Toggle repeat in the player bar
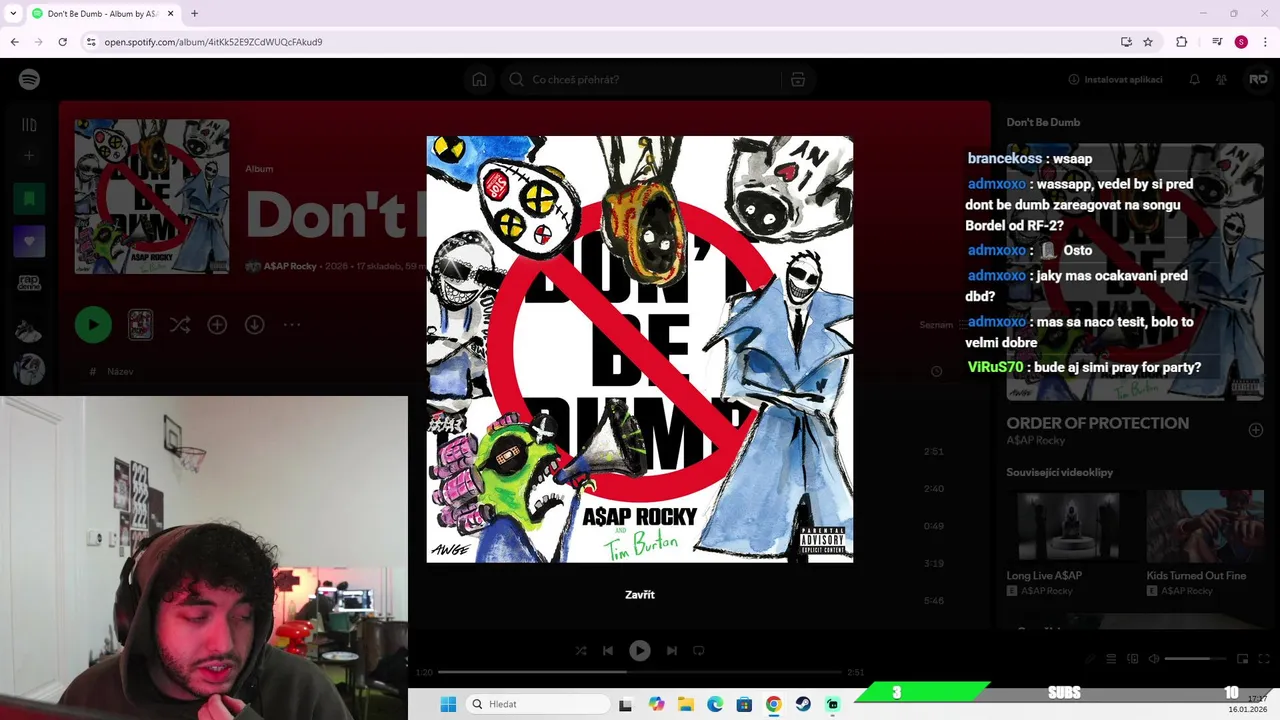Image resolution: width=1280 pixels, height=720 pixels. [x=699, y=650]
